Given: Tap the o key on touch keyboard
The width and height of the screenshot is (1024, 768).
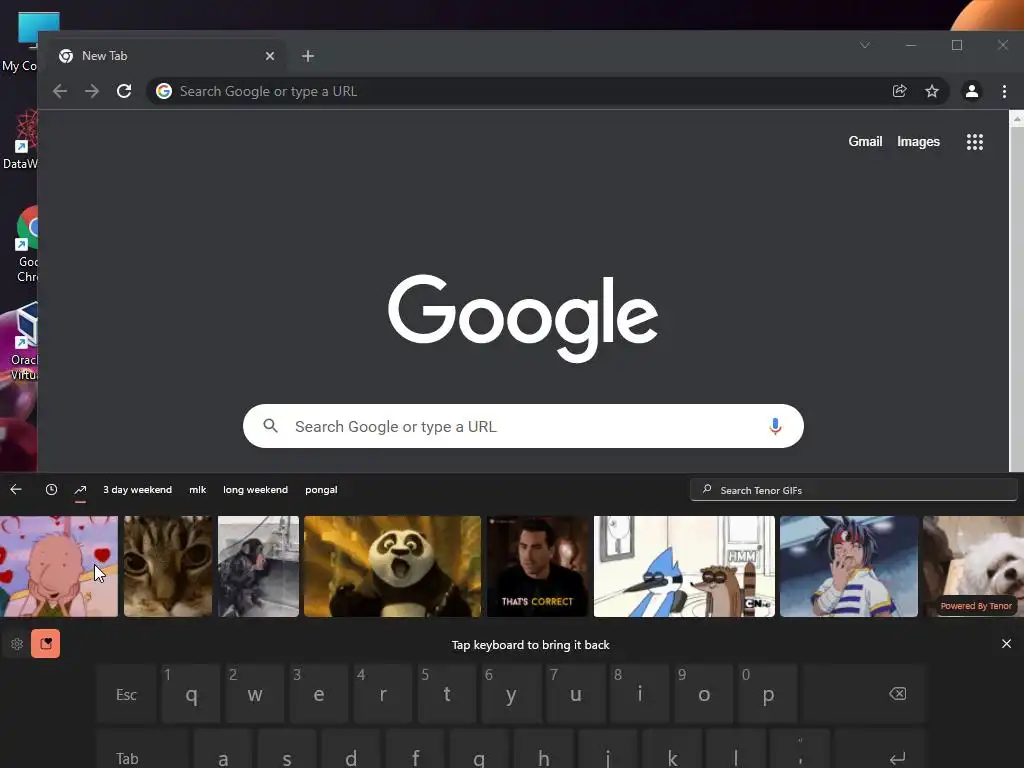Looking at the screenshot, I should [703, 694].
